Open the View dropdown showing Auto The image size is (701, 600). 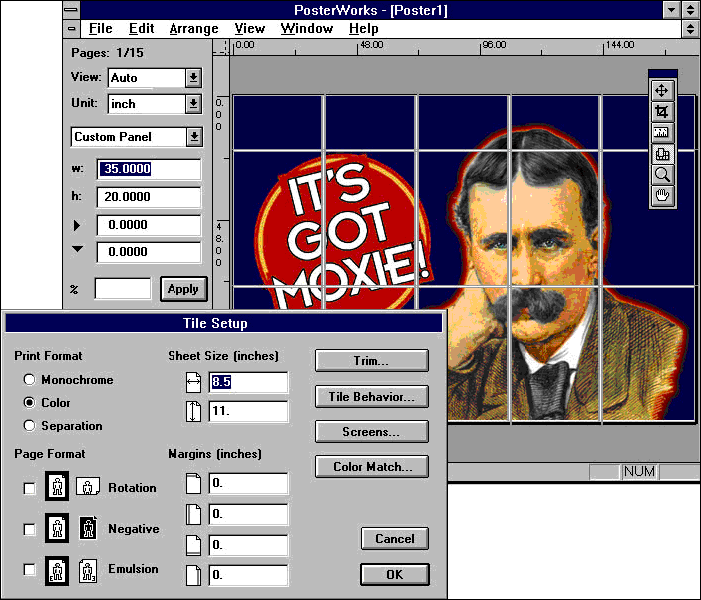coord(193,78)
